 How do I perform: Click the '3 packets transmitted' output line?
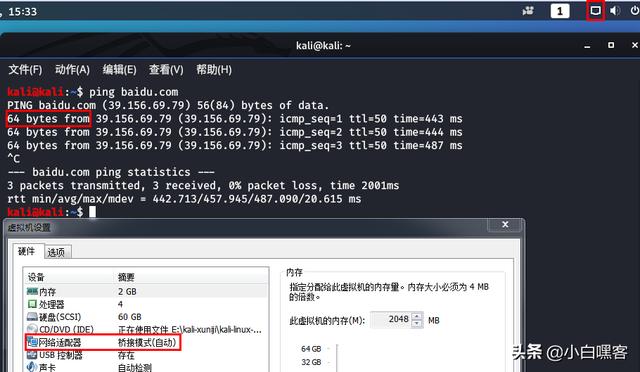(203, 186)
